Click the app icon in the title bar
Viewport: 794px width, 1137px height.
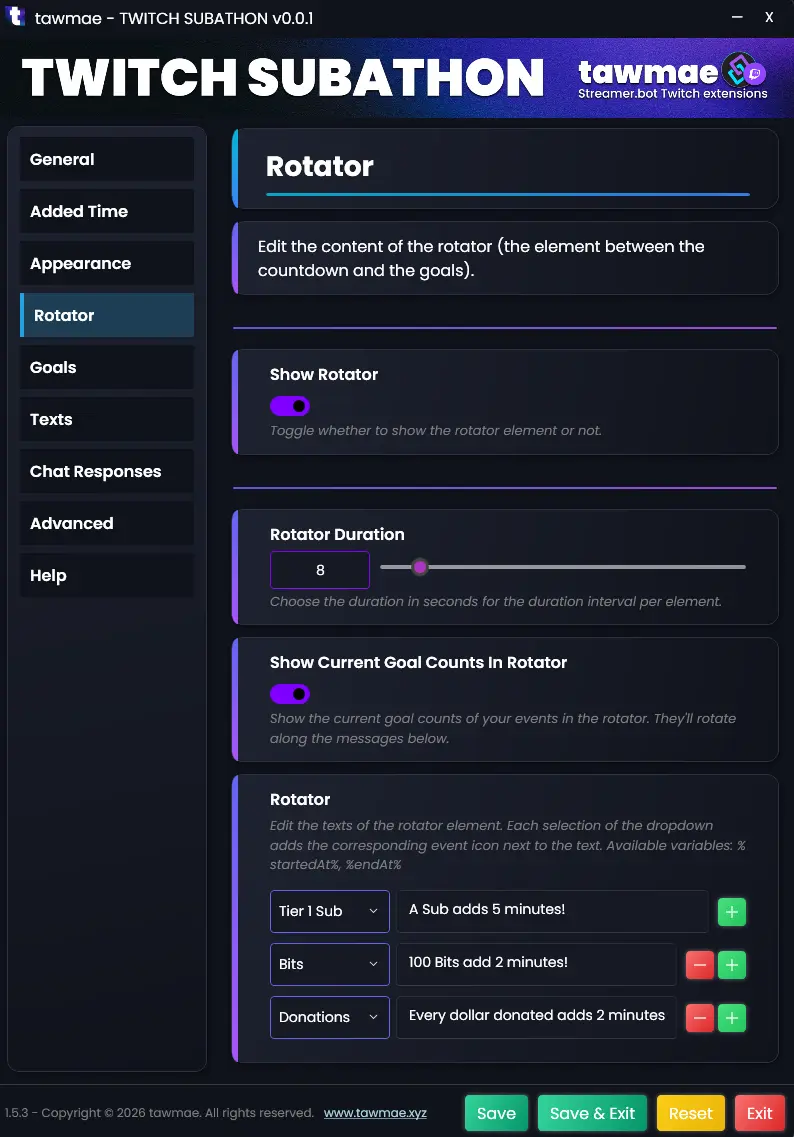(16, 18)
